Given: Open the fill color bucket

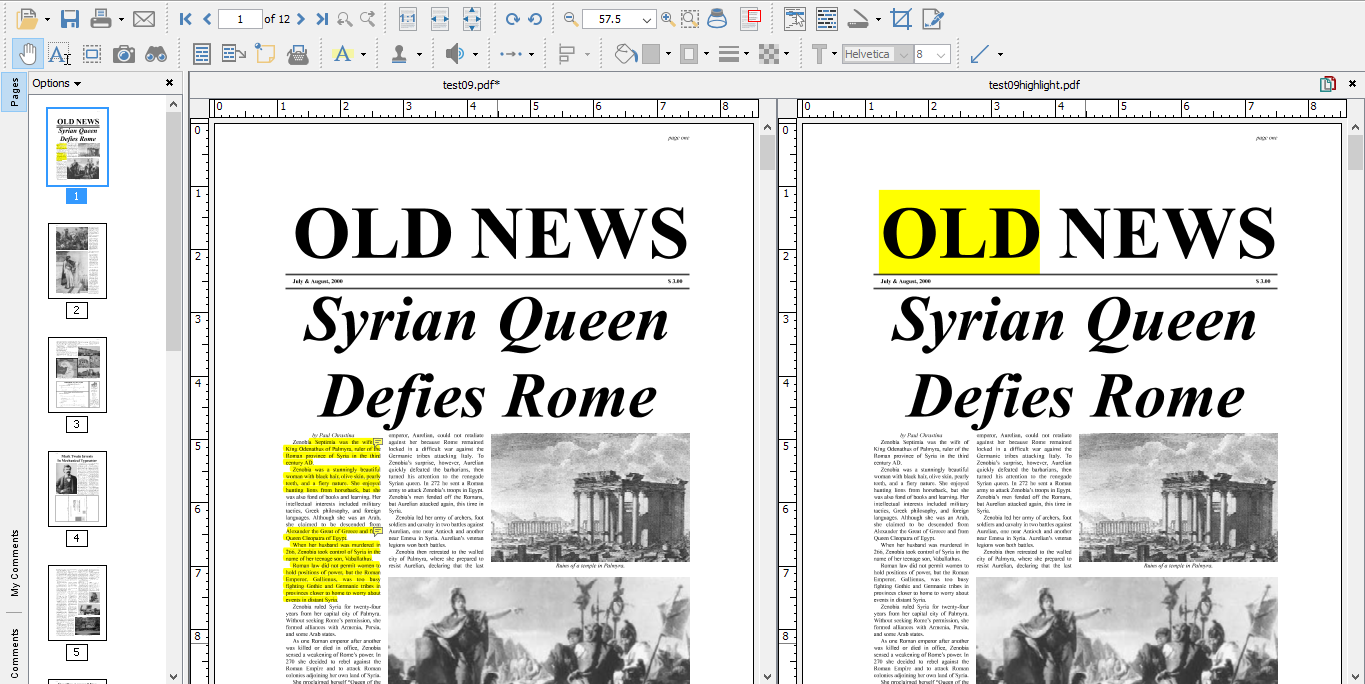Looking at the screenshot, I should [625, 53].
